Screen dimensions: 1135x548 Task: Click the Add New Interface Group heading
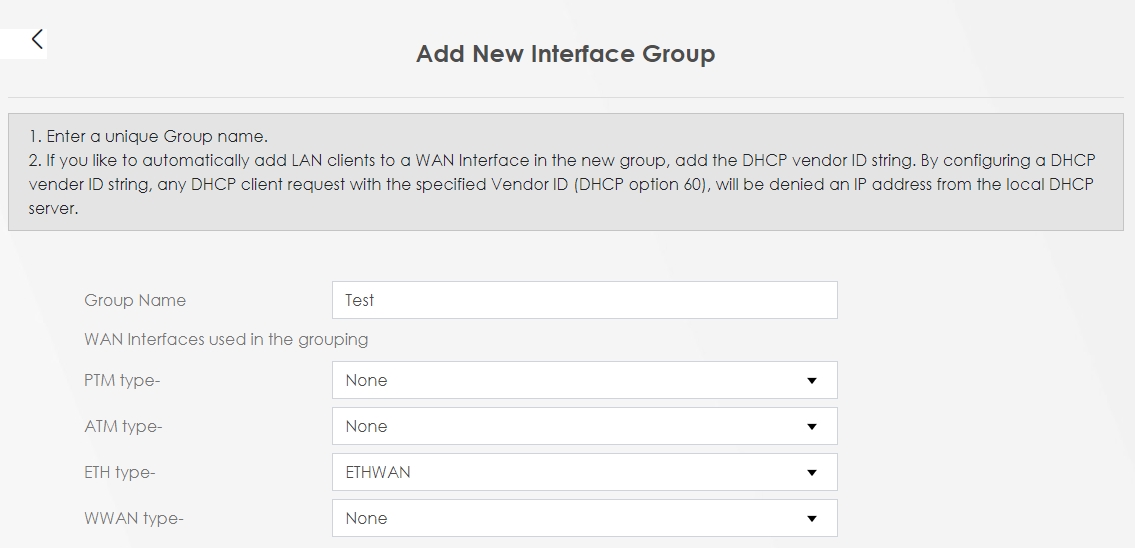(x=565, y=54)
